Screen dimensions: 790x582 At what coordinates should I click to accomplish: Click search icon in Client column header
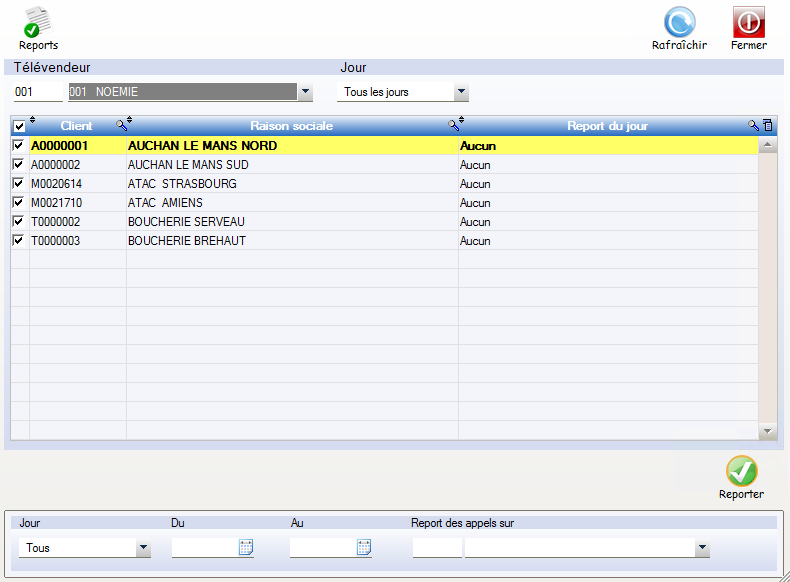(x=121, y=125)
